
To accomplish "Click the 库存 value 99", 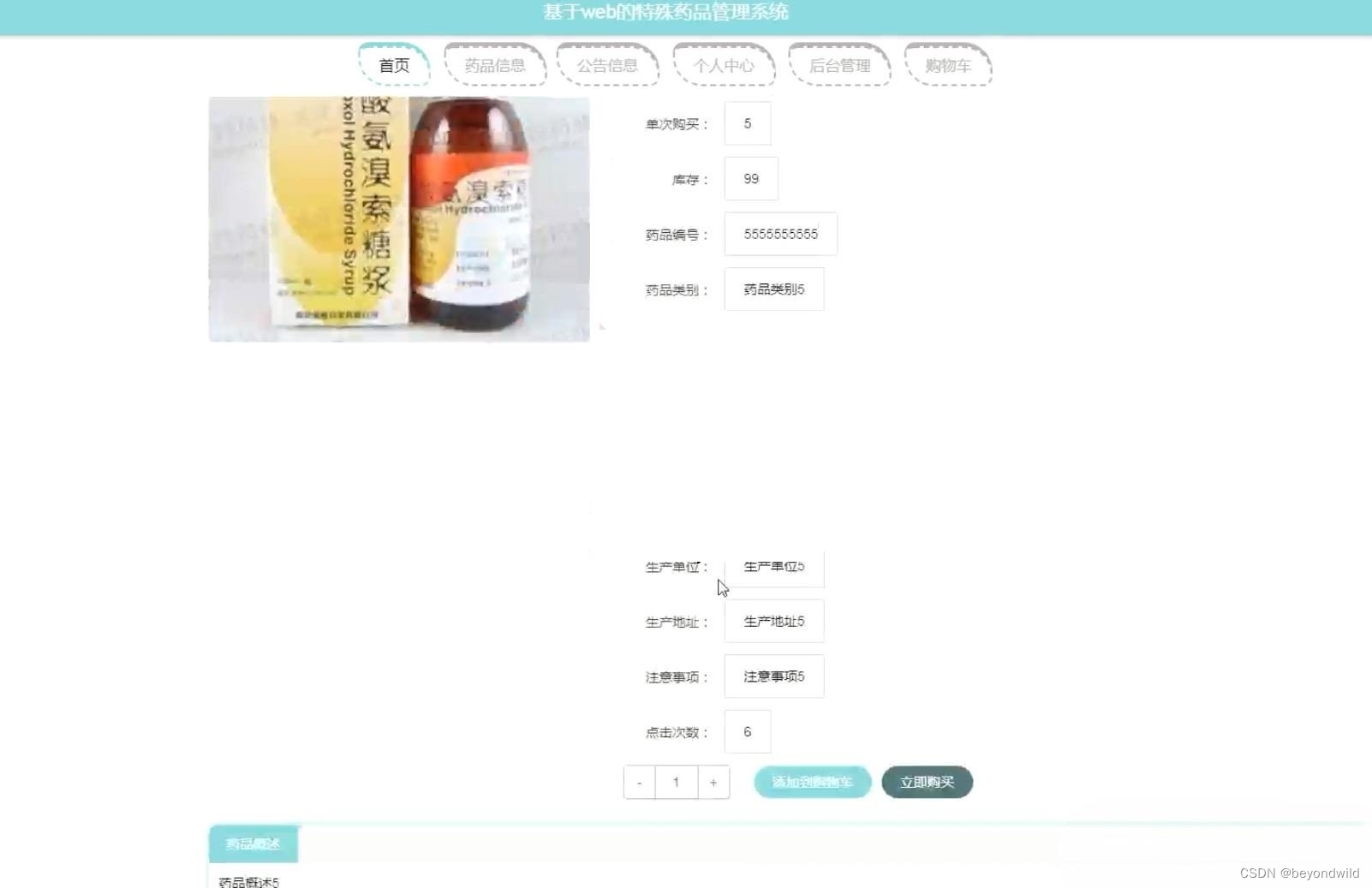I will (751, 179).
